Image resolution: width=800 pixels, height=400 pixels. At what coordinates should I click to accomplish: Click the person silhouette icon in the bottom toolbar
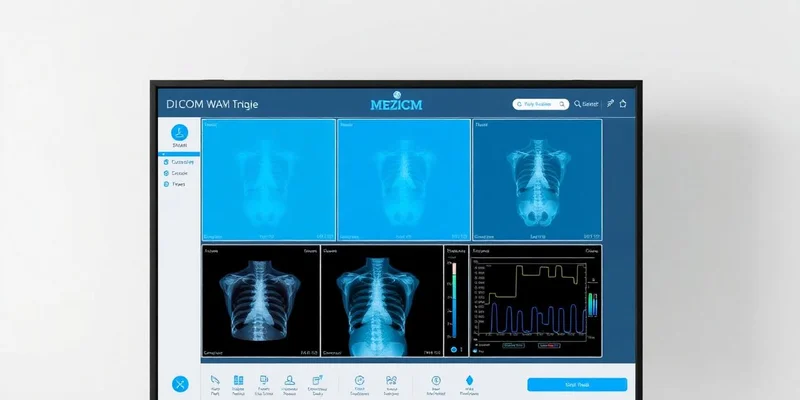[290, 380]
